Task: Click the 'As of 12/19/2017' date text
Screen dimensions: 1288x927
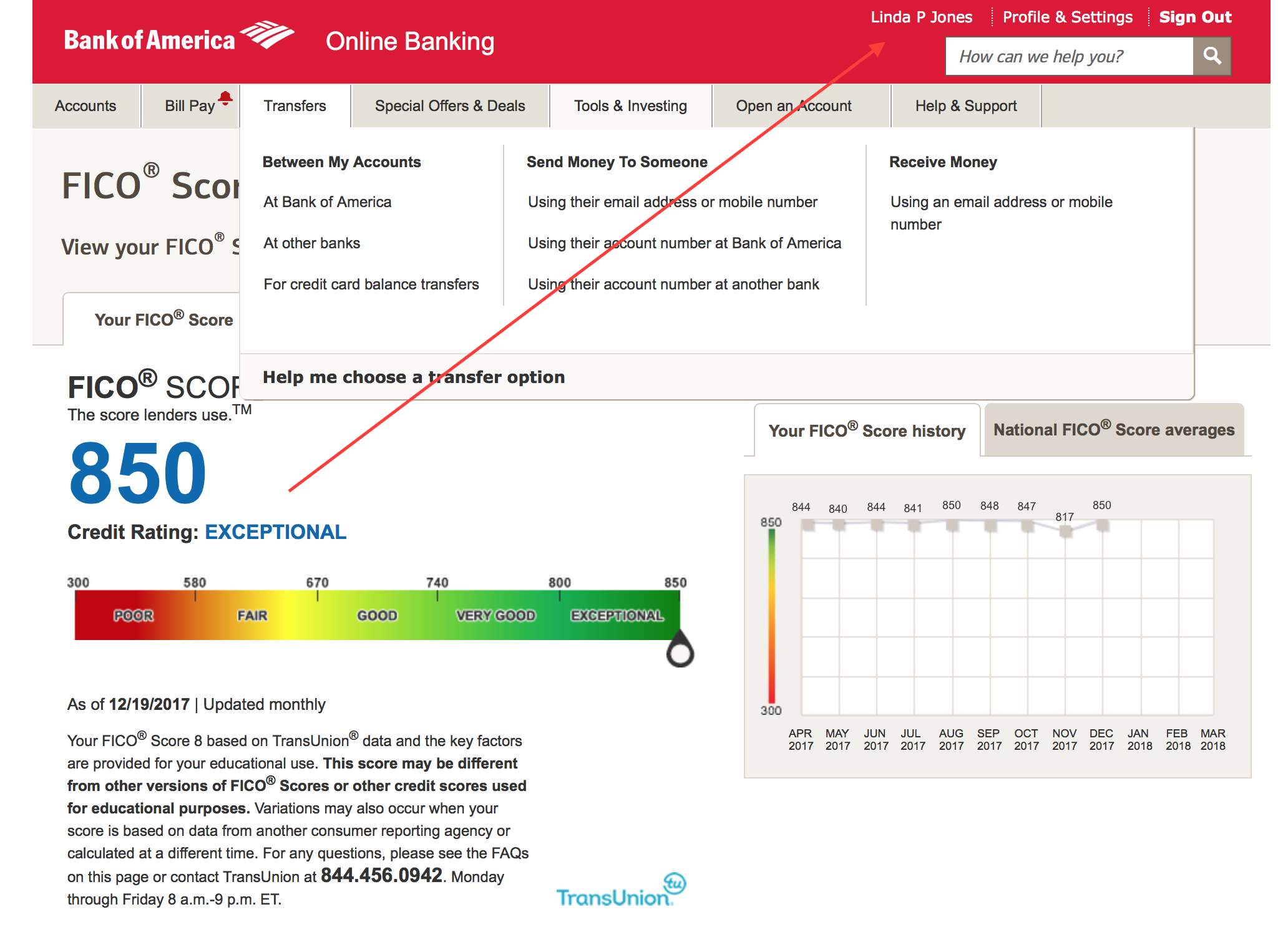Action: pos(129,704)
